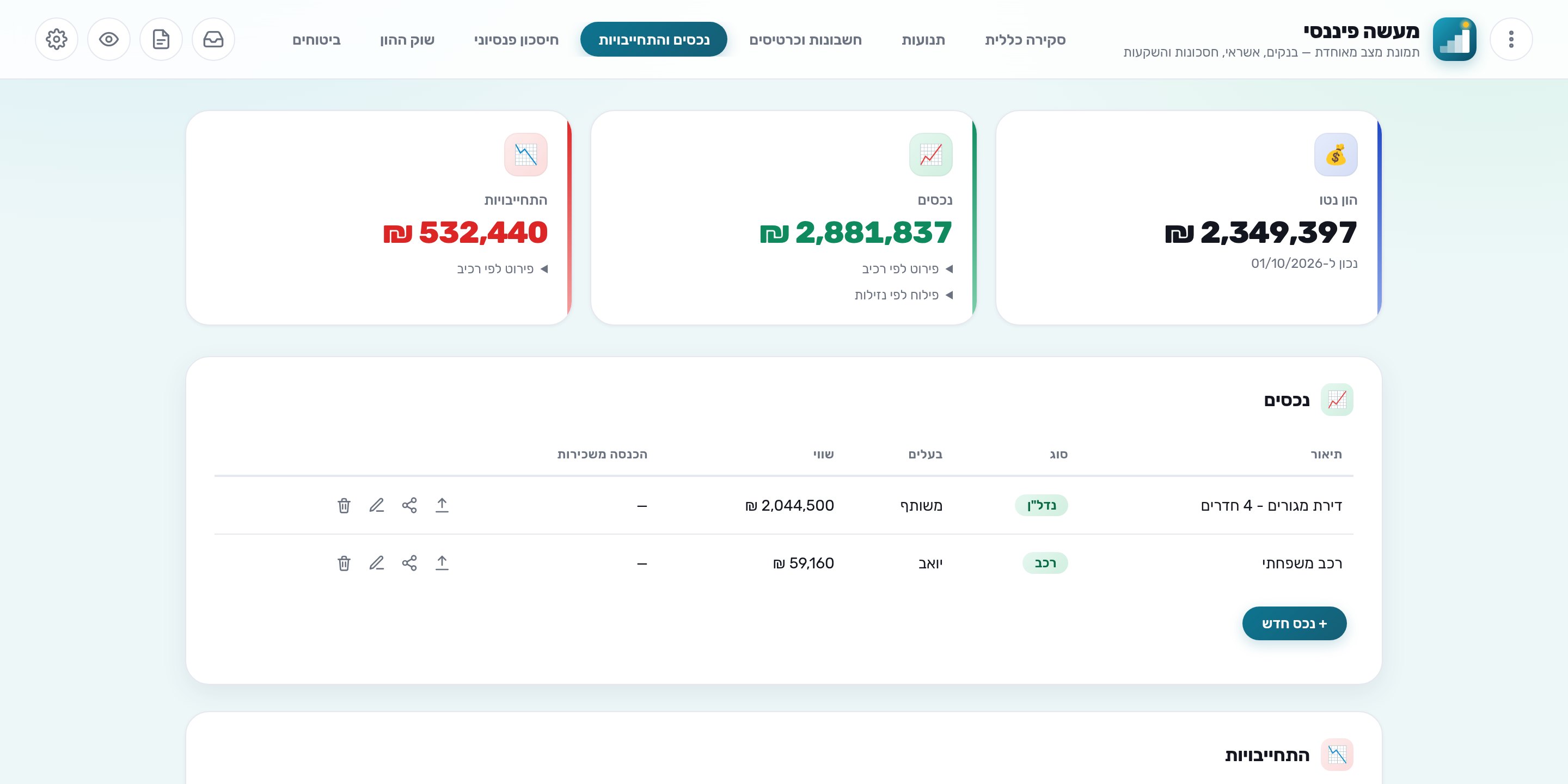
Task: Open the inbox tray icon
Action: [213, 40]
